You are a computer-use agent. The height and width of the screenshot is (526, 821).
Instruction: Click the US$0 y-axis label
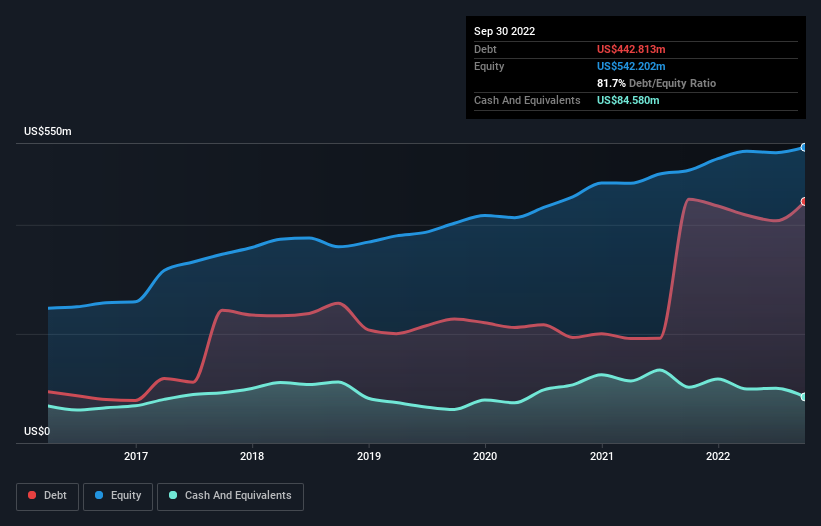point(37,431)
